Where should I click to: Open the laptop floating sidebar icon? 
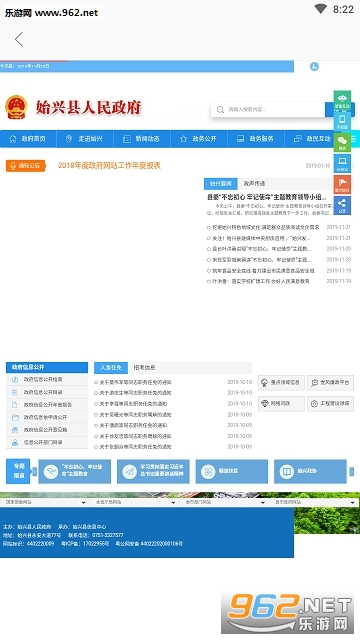(342, 163)
